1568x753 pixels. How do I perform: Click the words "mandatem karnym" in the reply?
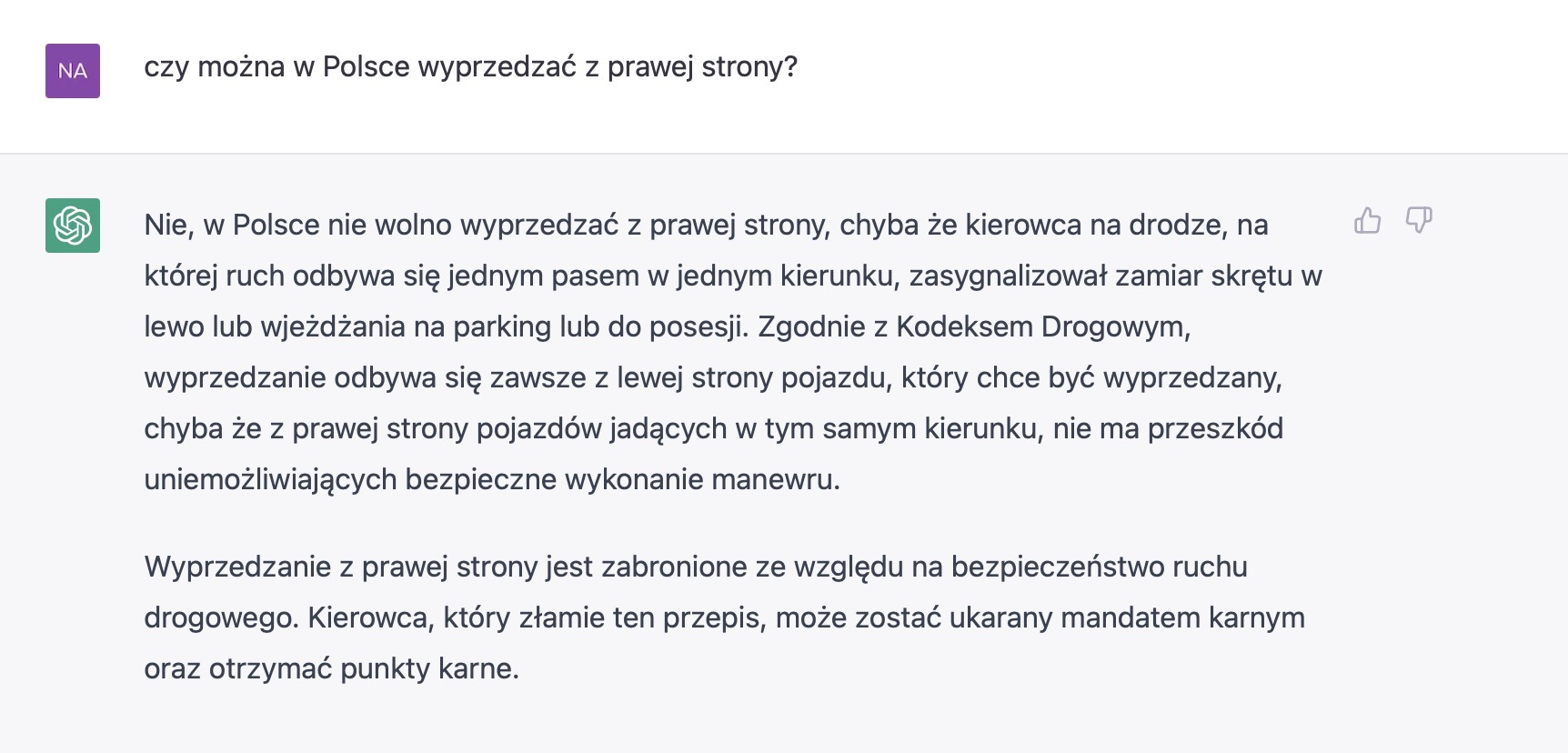click(1182, 617)
